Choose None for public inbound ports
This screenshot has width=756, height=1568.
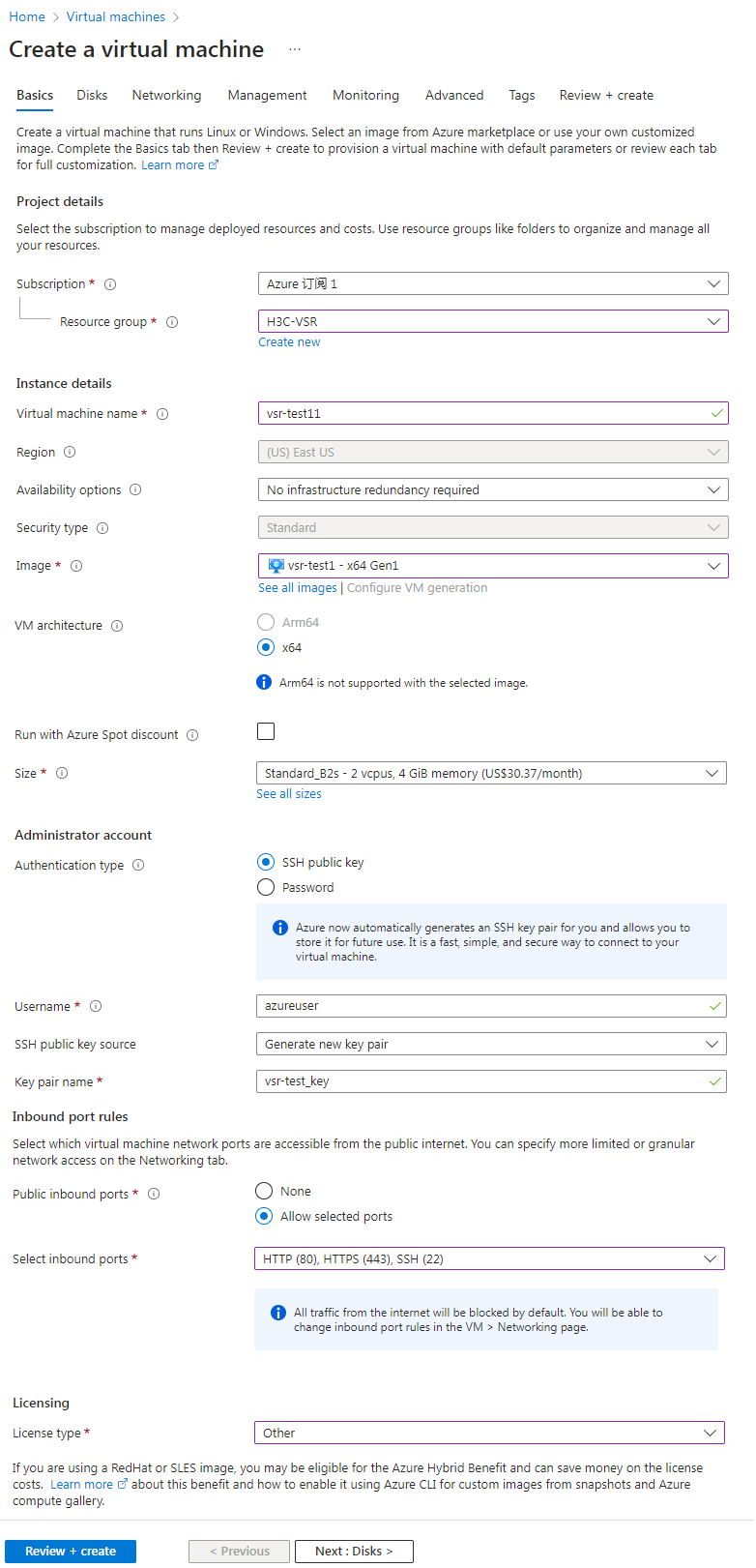tap(264, 1191)
